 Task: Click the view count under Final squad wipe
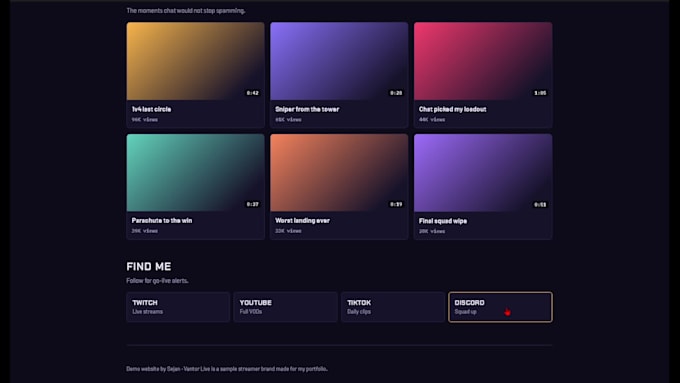point(432,231)
